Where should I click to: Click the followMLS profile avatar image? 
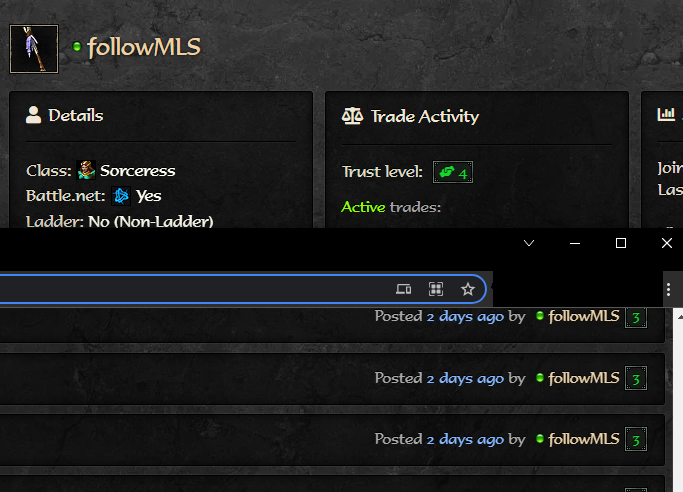coord(34,48)
